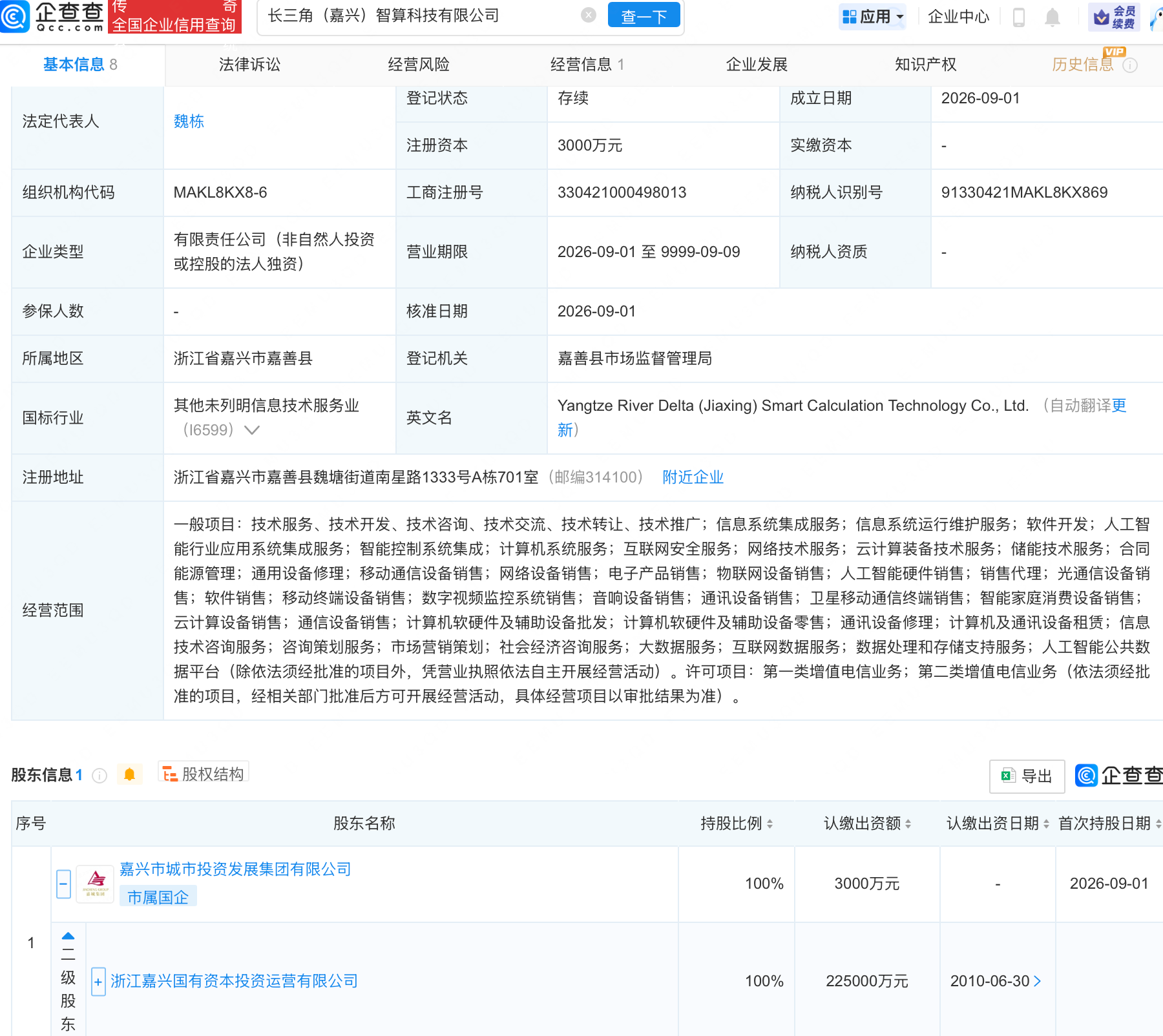This screenshot has height=1036, width=1163.
Task: Select the 3000万元 registered capital value
Action: click(x=590, y=145)
